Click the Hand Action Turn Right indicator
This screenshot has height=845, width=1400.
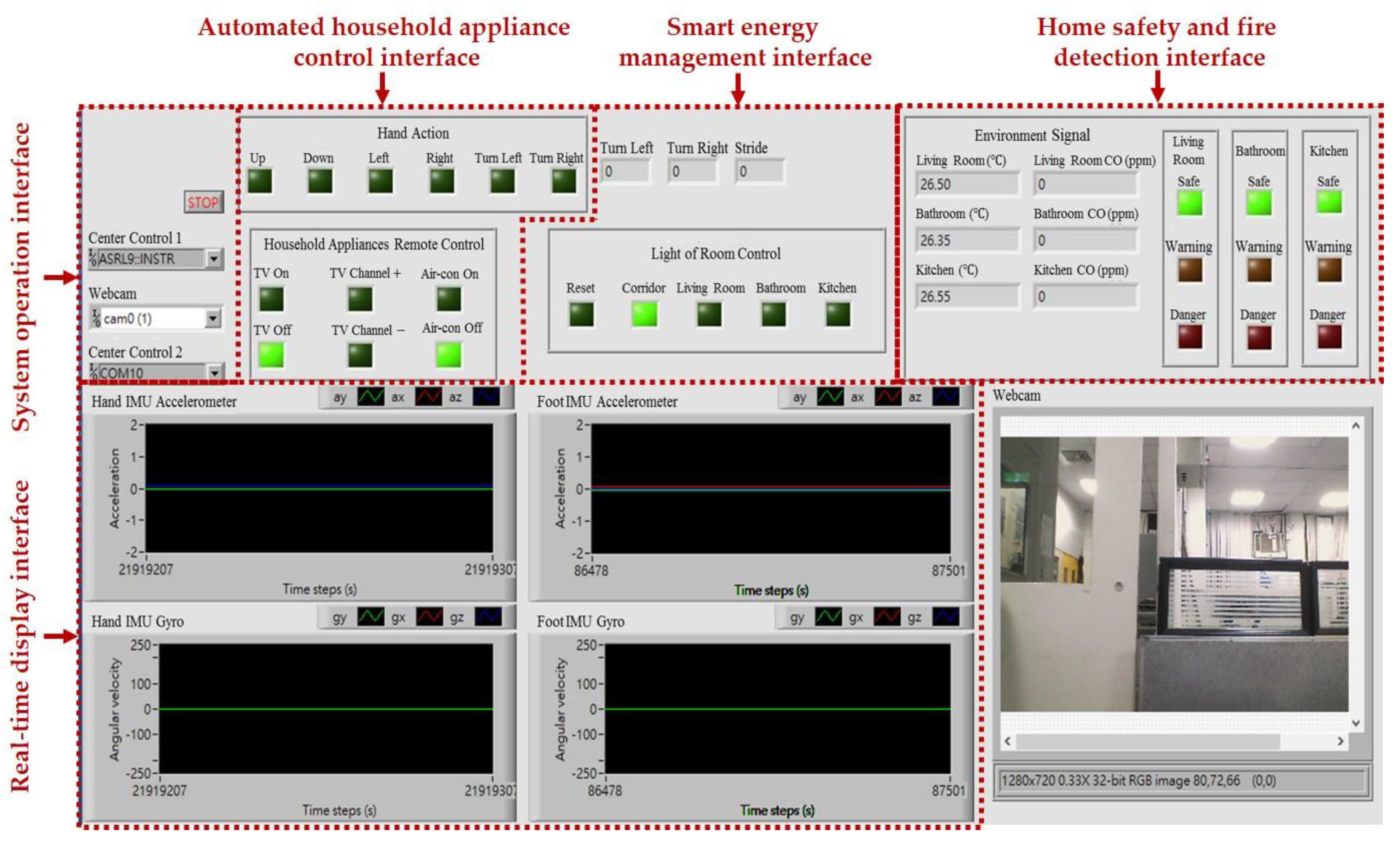pyautogui.click(x=564, y=181)
